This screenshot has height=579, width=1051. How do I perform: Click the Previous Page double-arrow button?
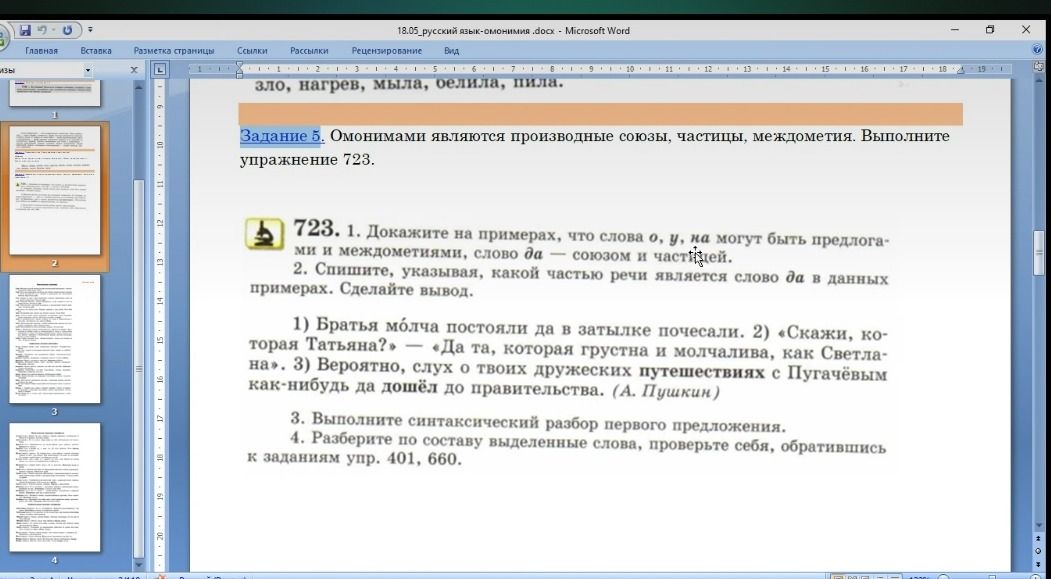point(1039,539)
